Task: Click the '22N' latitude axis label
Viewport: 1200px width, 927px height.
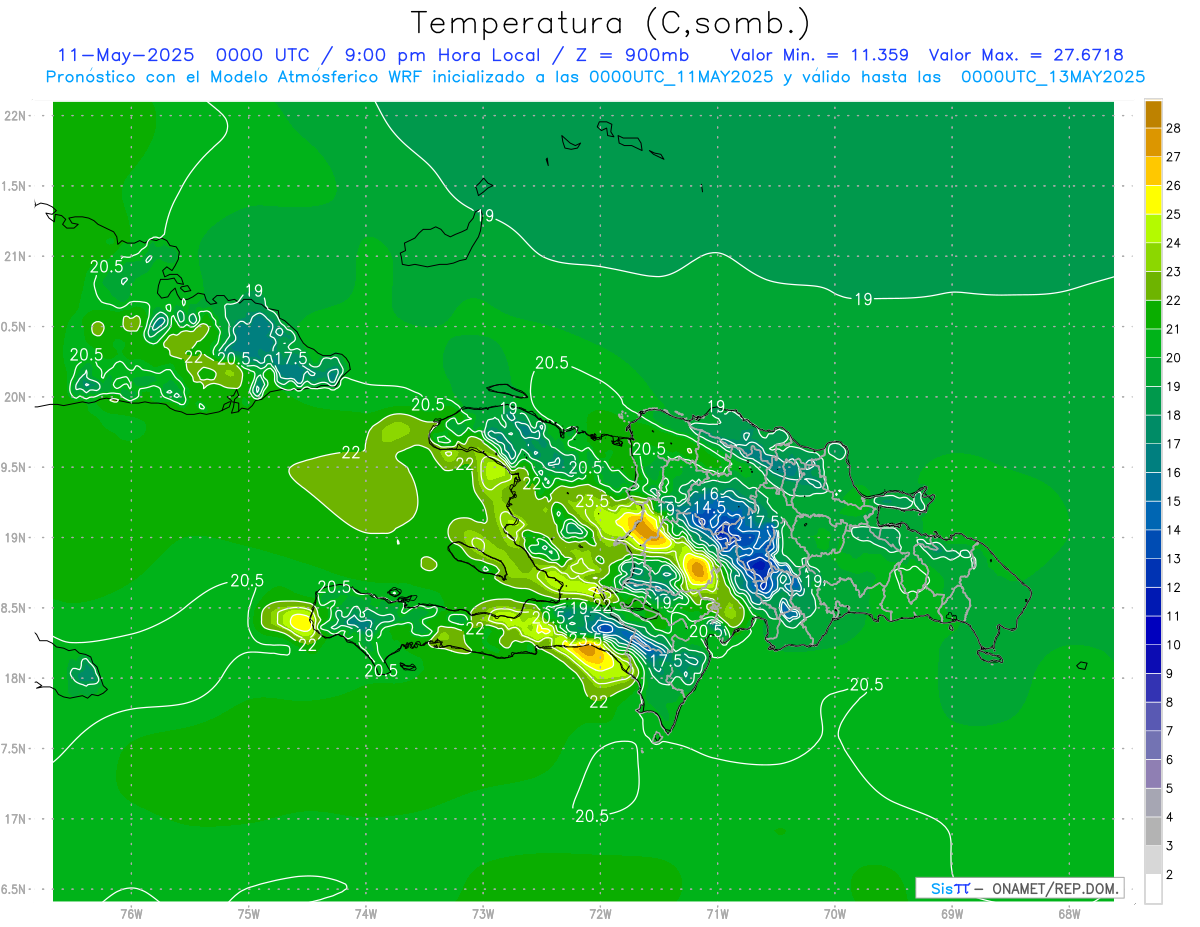Action: (16, 116)
